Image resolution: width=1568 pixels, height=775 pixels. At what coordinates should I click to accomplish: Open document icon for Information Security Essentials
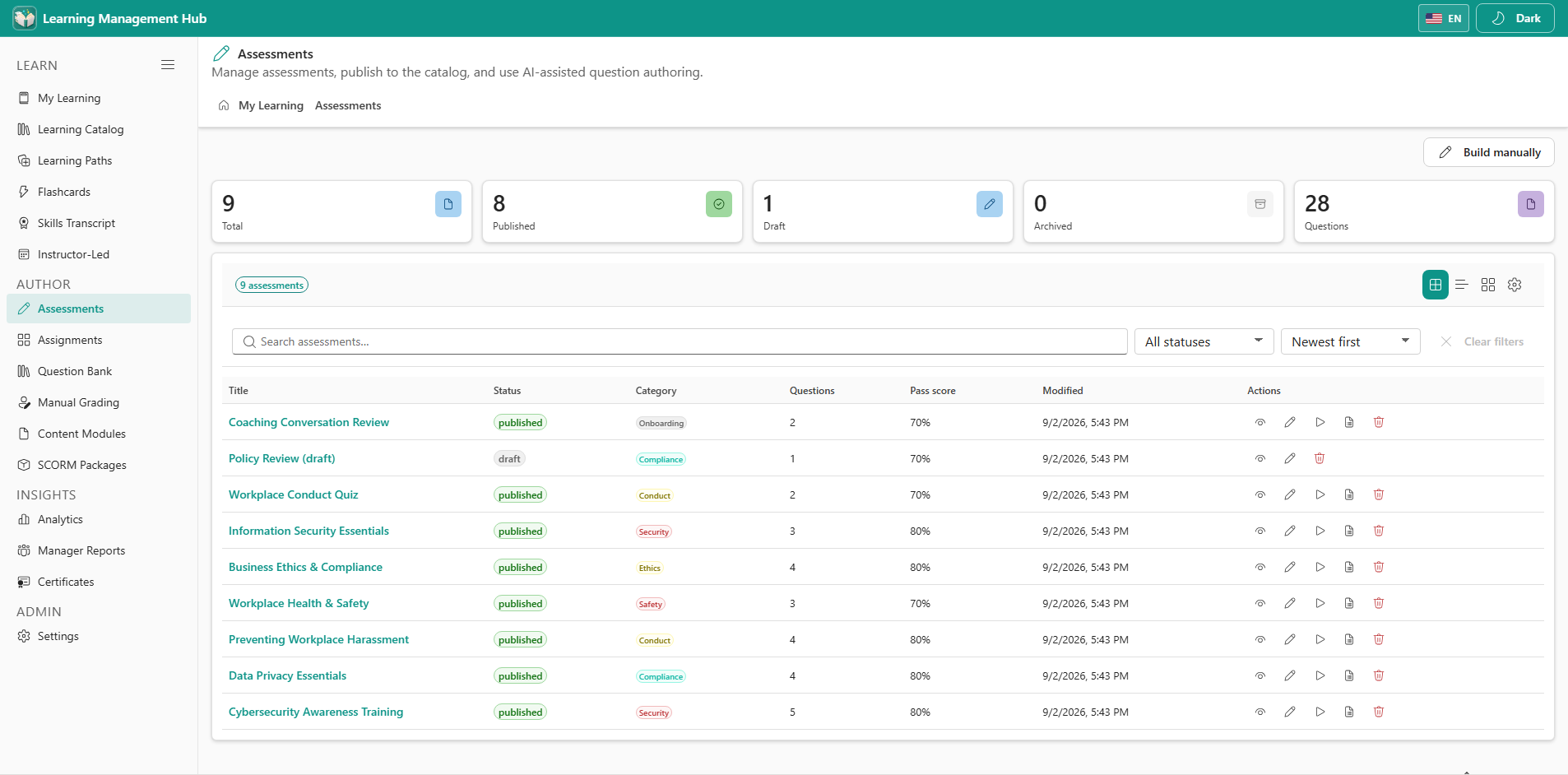coord(1349,531)
